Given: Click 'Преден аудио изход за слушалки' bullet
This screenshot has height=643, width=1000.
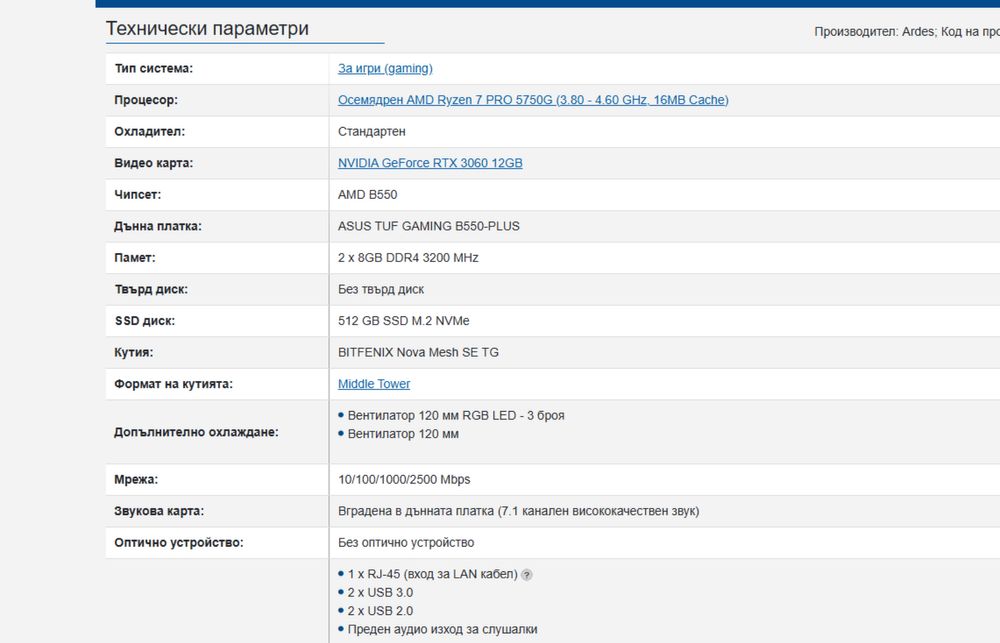Looking at the screenshot, I should 443,630.
